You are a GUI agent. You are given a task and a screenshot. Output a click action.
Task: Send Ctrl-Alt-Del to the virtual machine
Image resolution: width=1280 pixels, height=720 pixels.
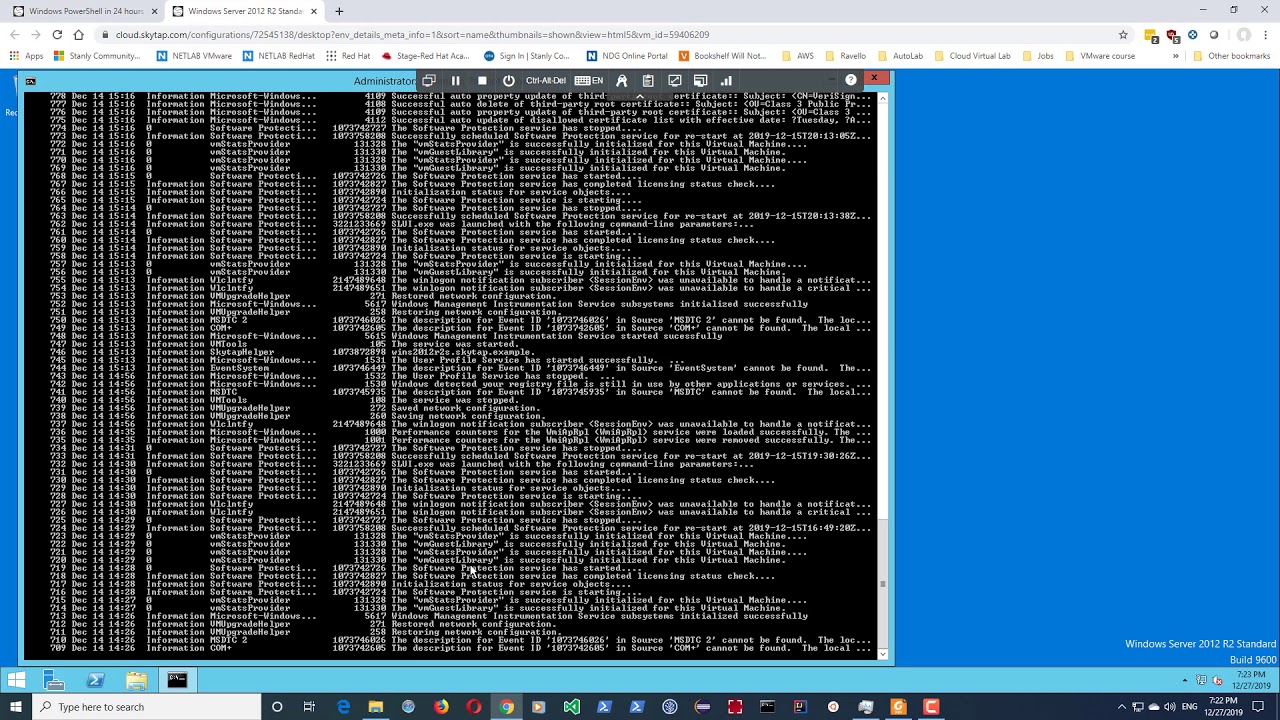[x=546, y=81]
